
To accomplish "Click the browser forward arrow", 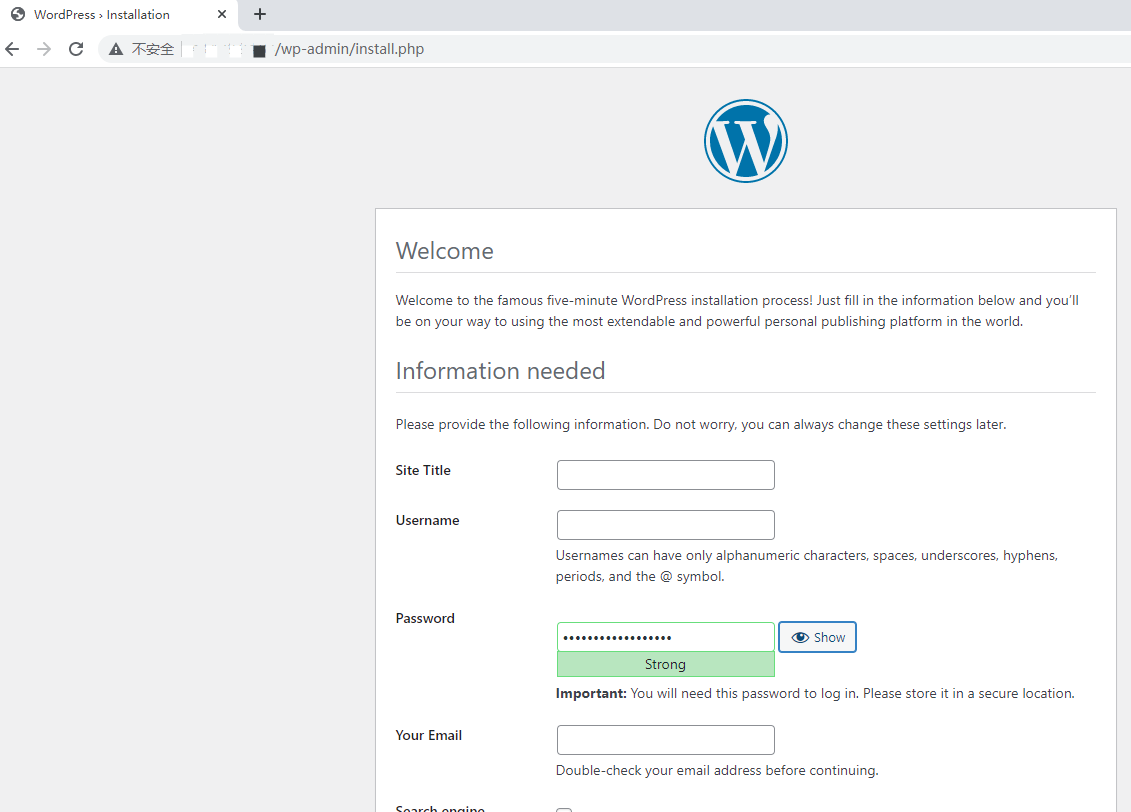I will pyautogui.click(x=44, y=49).
